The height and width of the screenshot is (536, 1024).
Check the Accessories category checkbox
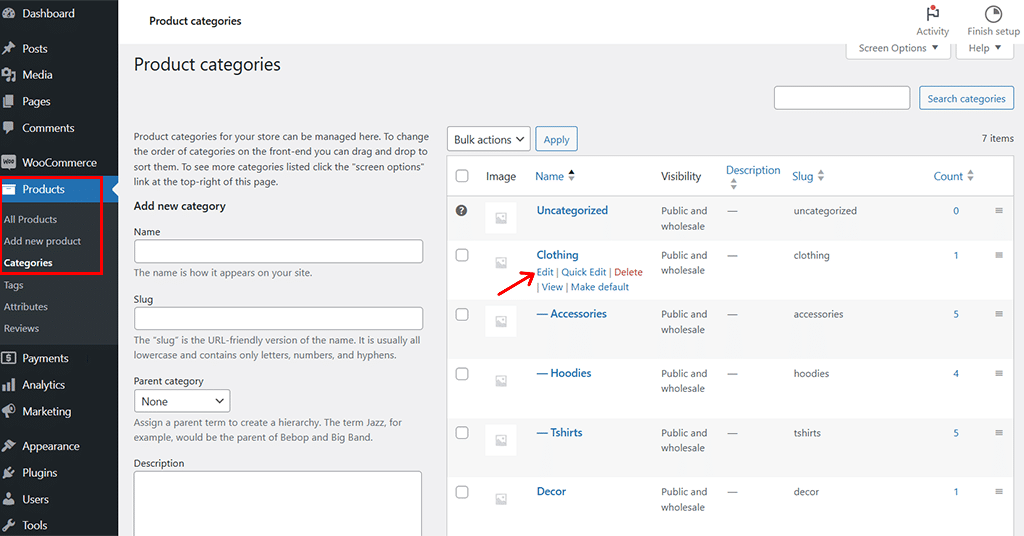click(x=462, y=314)
